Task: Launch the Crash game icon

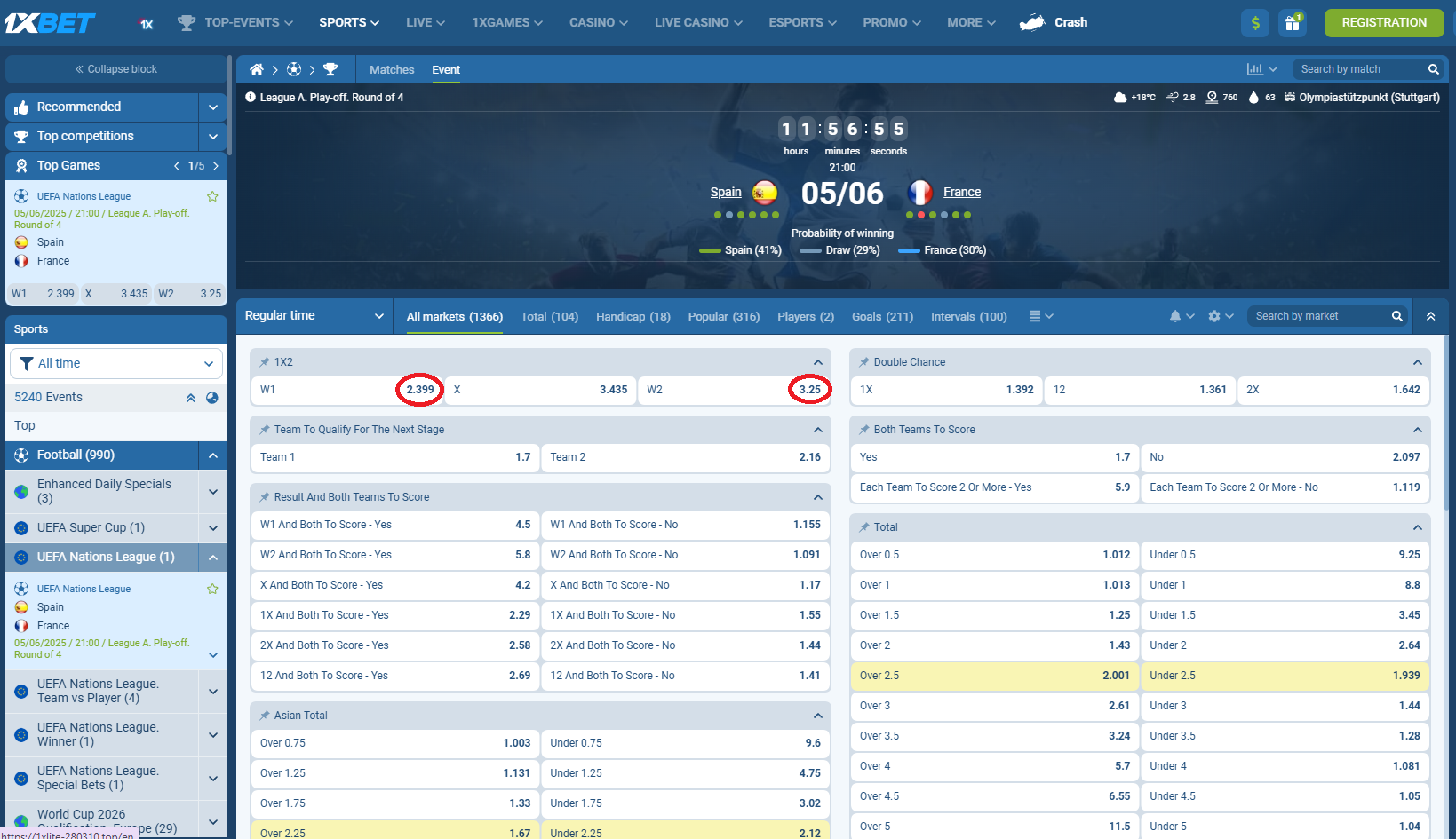Action: pyautogui.click(x=1032, y=22)
